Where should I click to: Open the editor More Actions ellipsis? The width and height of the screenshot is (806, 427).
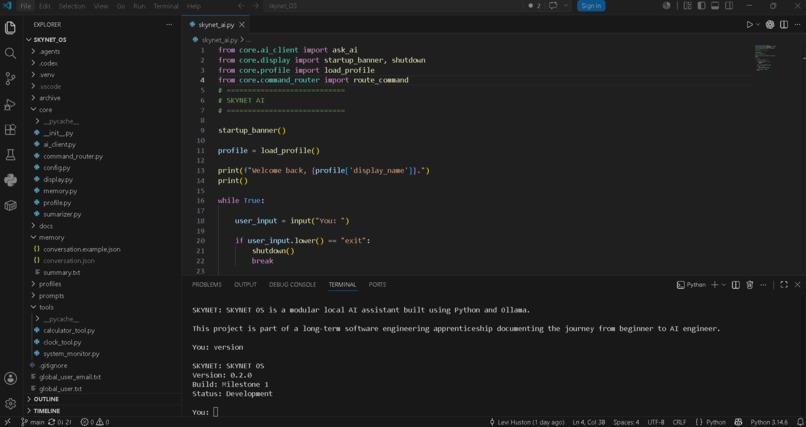click(797, 25)
